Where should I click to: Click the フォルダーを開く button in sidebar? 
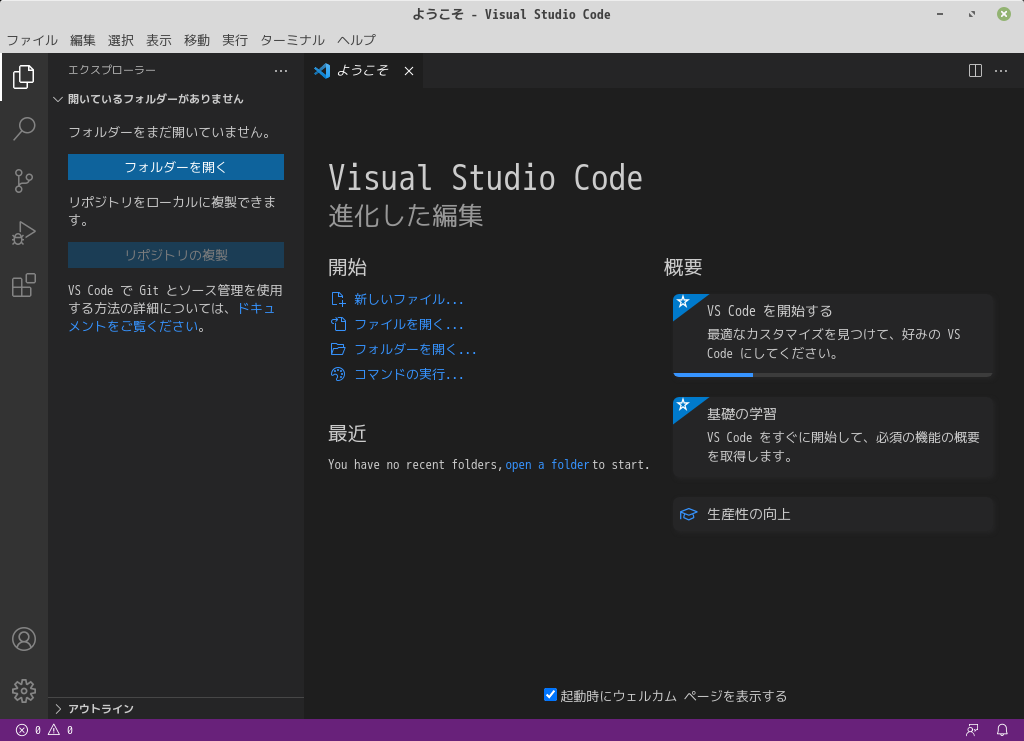(x=176, y=167)
